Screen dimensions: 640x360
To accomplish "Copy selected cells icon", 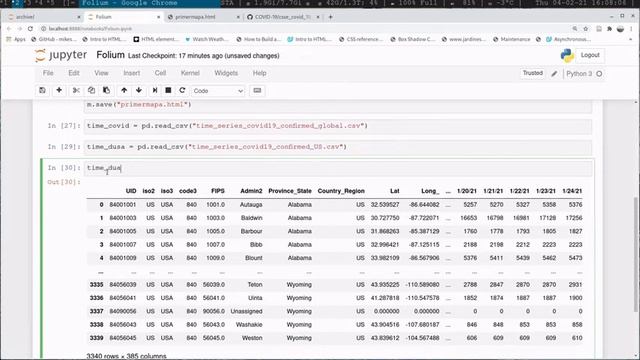I will 91,90.
